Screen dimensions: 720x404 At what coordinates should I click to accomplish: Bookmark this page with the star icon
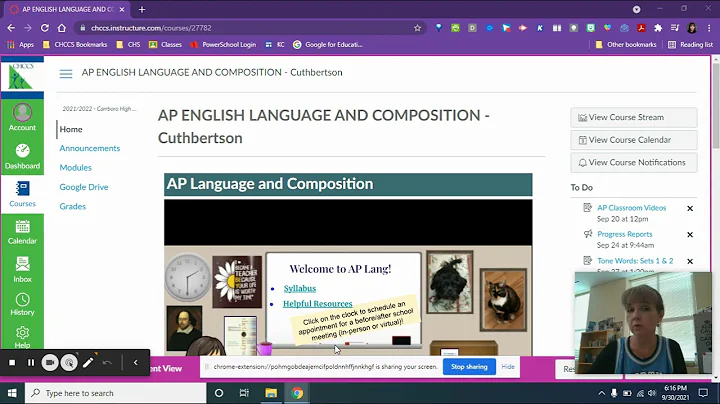point(417,28)
